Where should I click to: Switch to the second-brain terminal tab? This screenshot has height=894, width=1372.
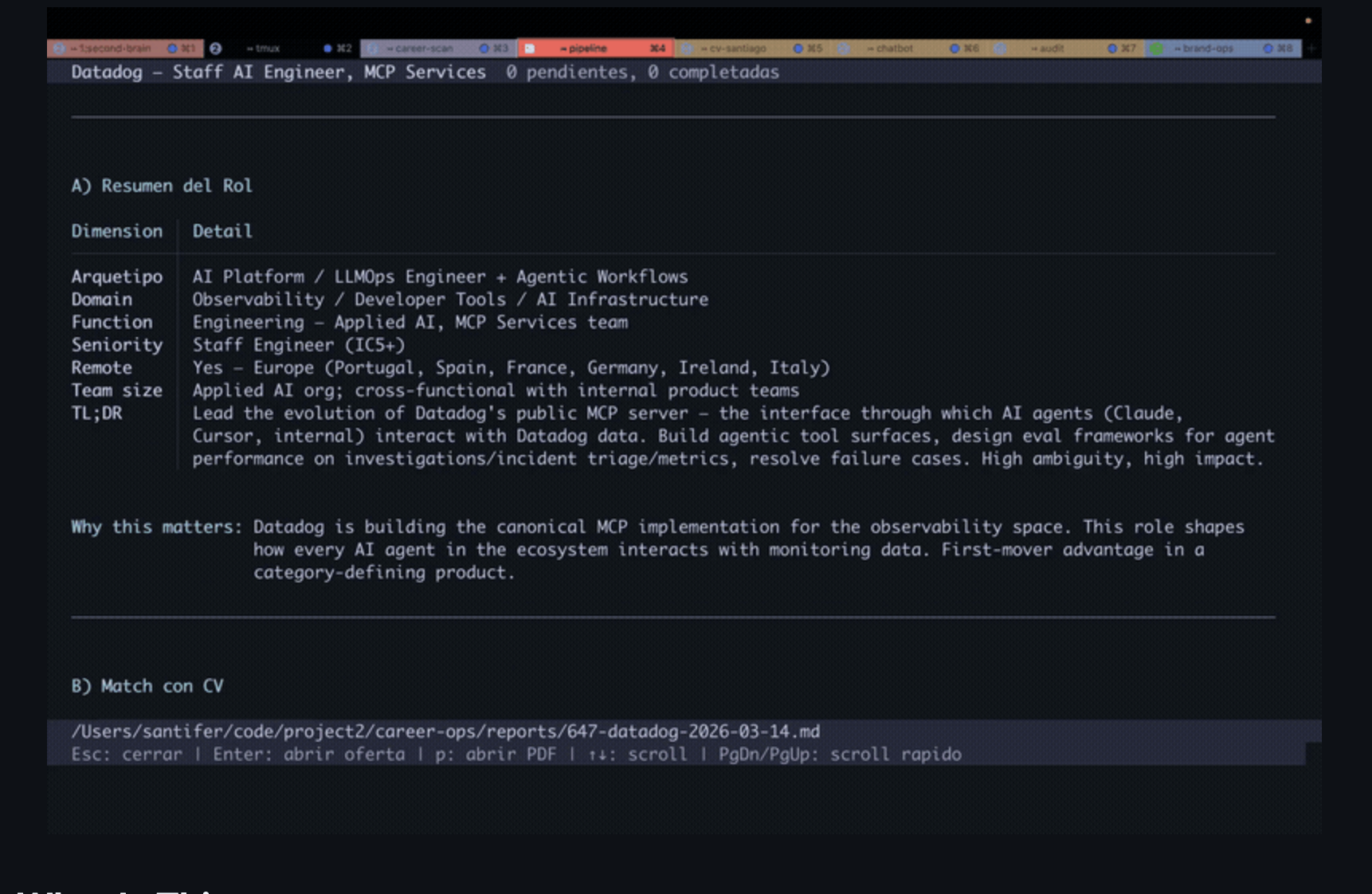tap(125, 49)
